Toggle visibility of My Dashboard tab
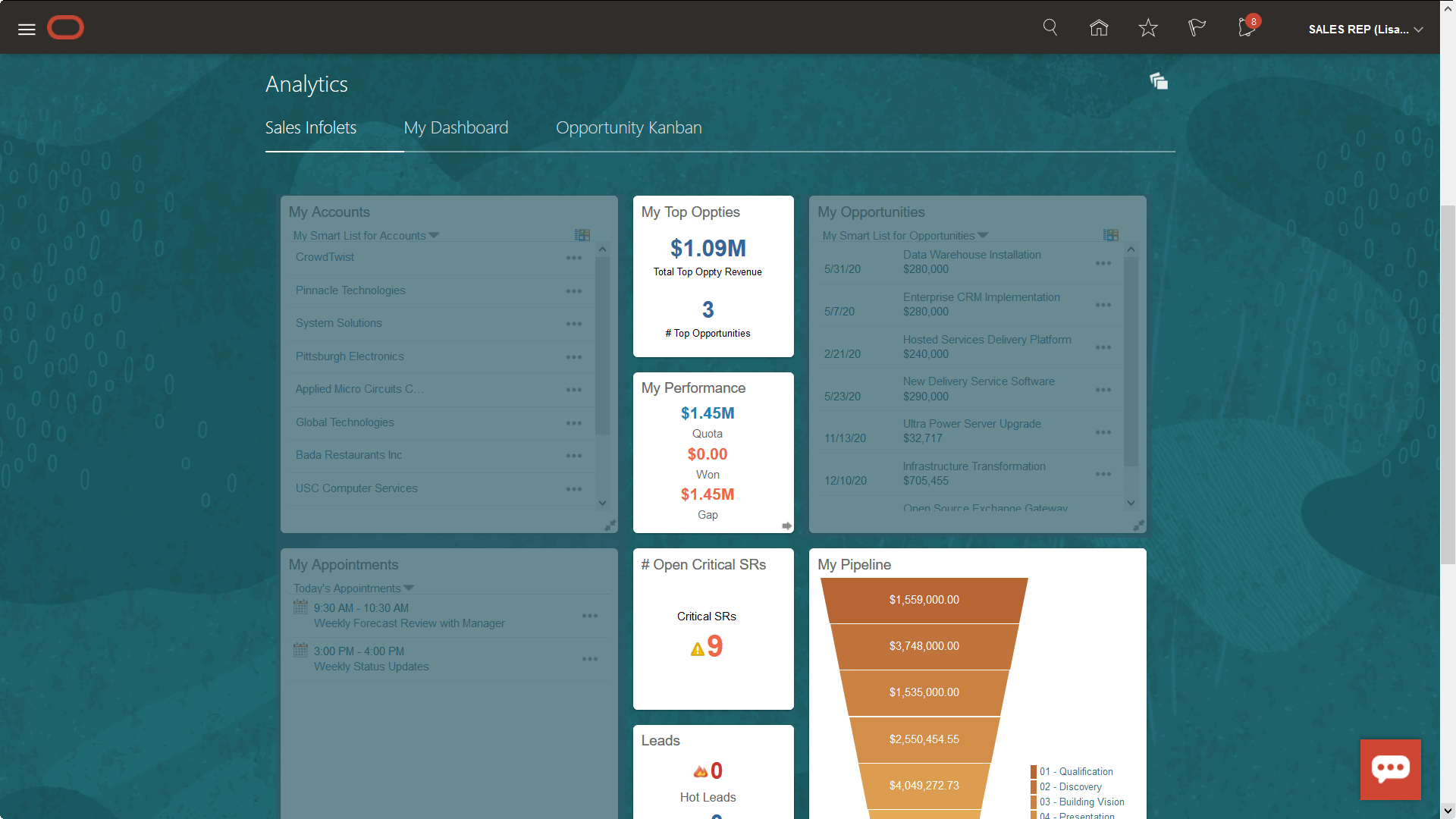Viewport: 1456px width, 819px height. (x=455, y=127)
